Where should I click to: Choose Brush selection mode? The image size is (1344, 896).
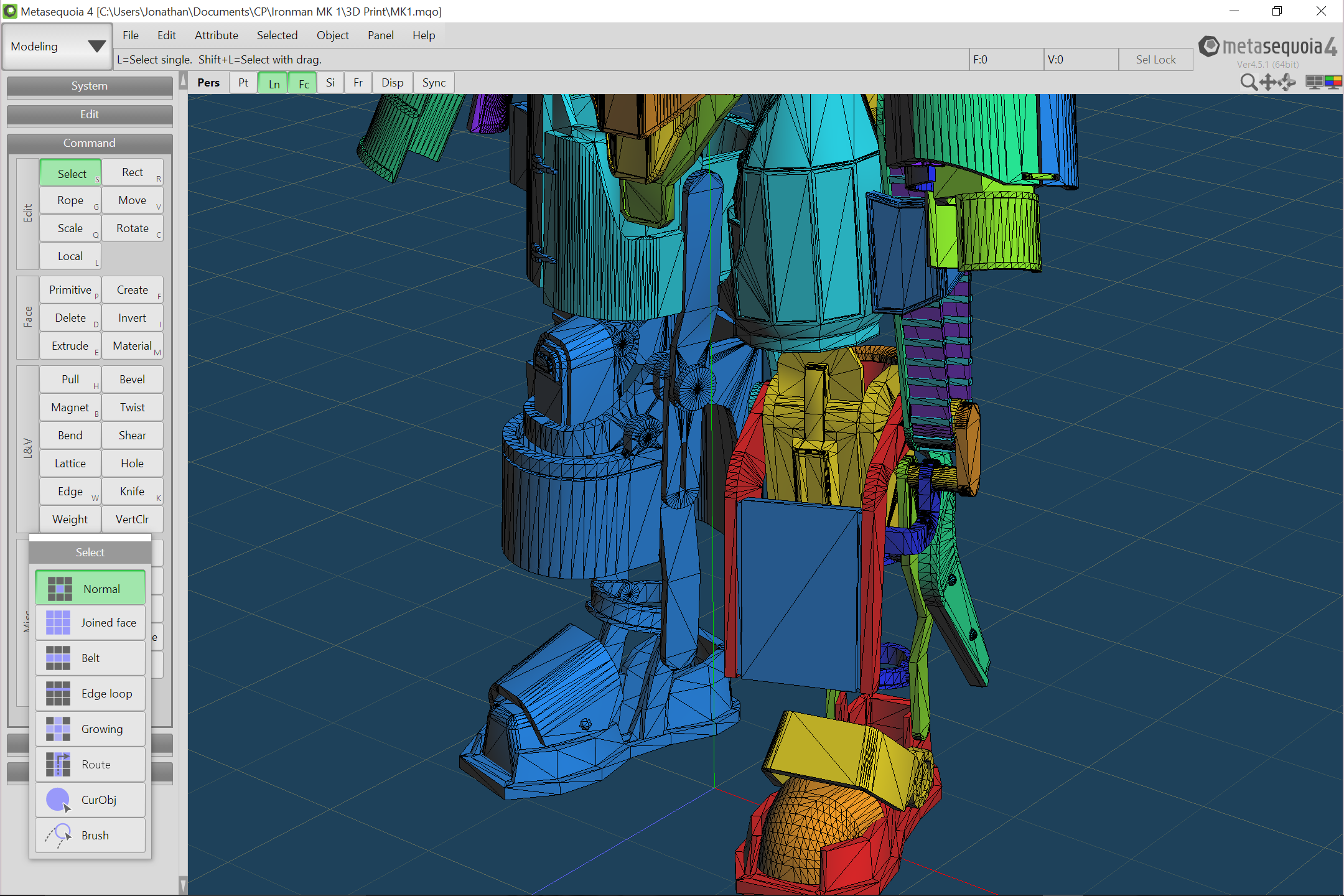90,836
